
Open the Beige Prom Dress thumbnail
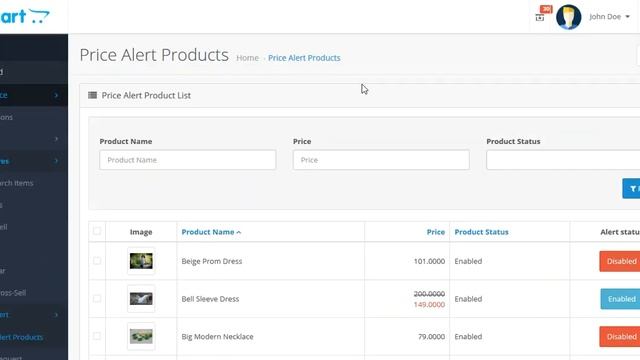(x=141, y=261)
